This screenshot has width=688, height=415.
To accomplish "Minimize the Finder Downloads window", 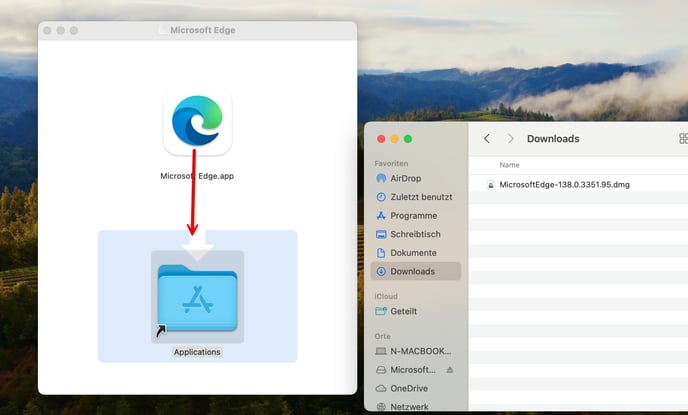I will tap(394, 139).
